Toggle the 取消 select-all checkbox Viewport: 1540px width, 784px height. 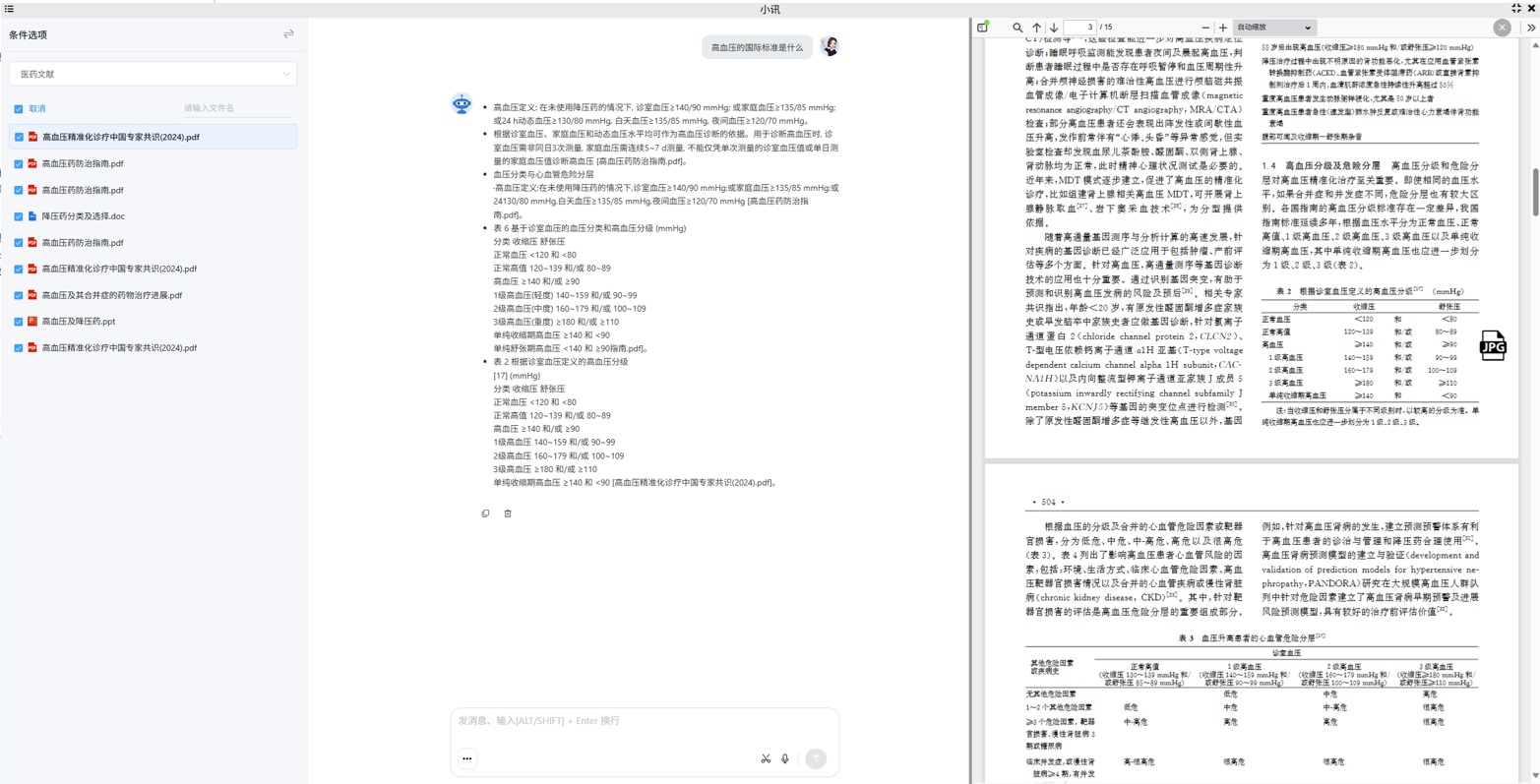(18, 108)
